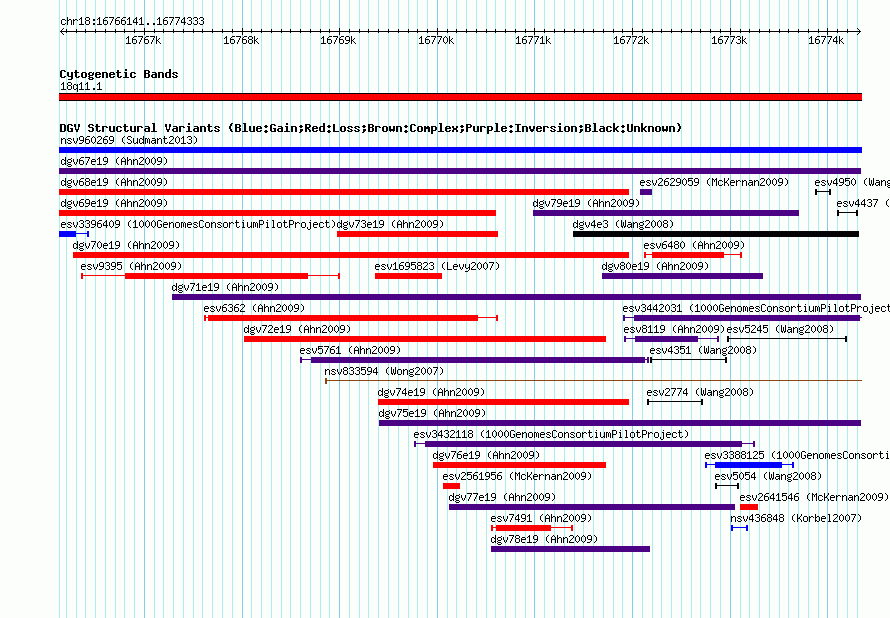Click the esv9395 (Ahn2009) variant label

pyautogui.click(x=131, y=266)
